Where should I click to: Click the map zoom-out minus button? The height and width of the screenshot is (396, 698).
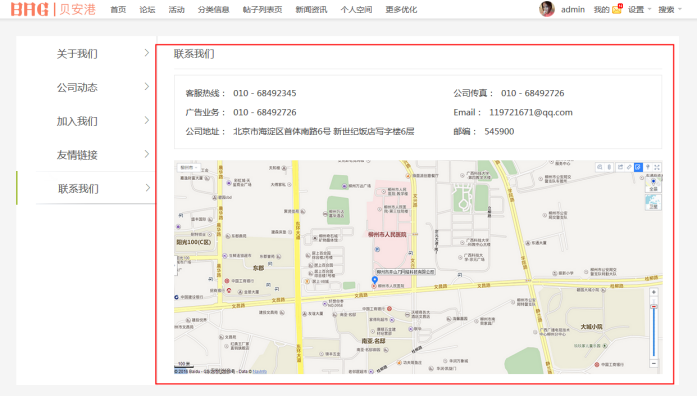pyautogui.click(x=653, y=364)
